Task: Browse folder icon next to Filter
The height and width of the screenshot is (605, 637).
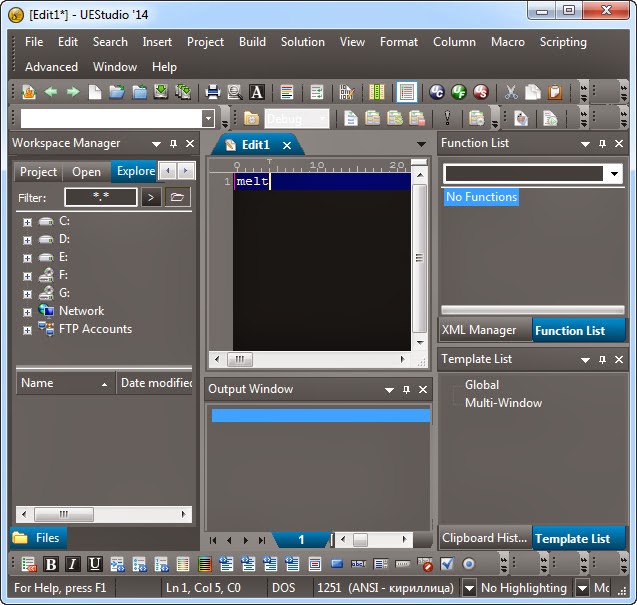Action: point(178,197)
